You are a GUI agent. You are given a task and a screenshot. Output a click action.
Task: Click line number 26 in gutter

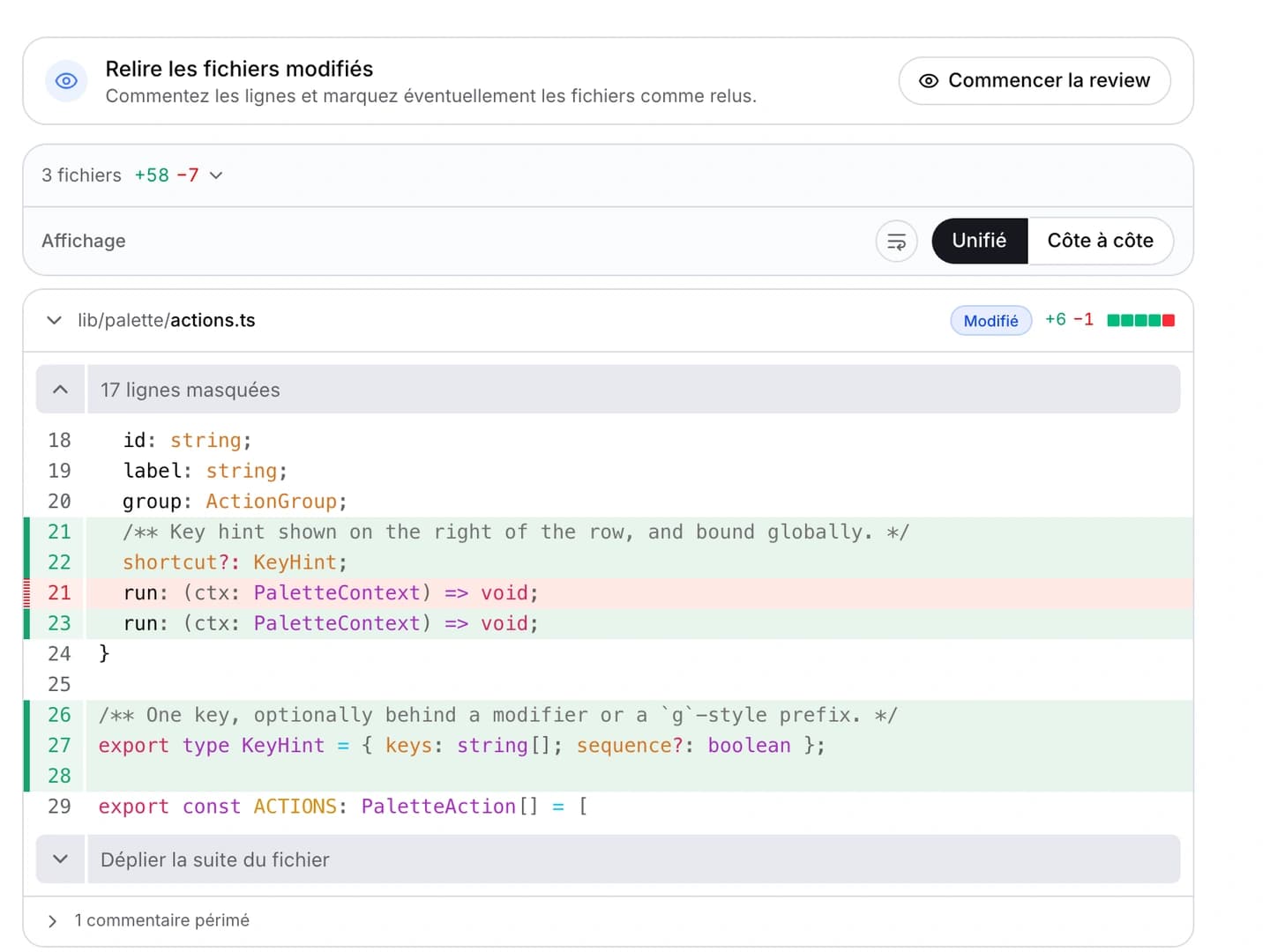click(x=59, y=715)
